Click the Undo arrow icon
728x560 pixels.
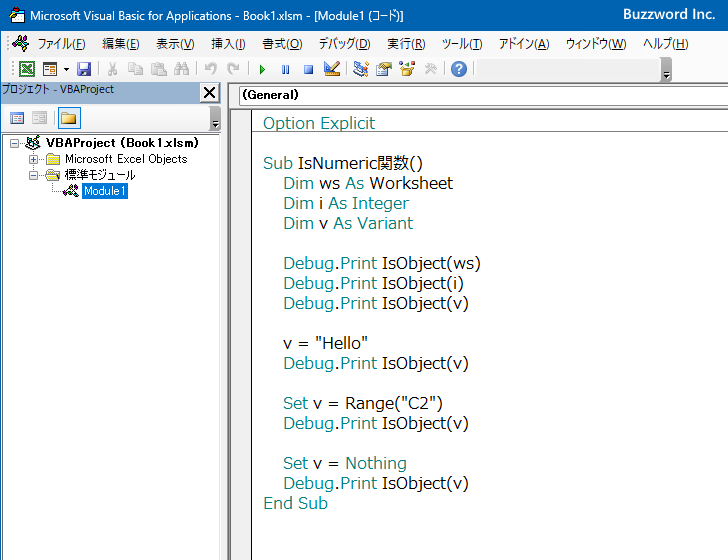coord(210,69)
